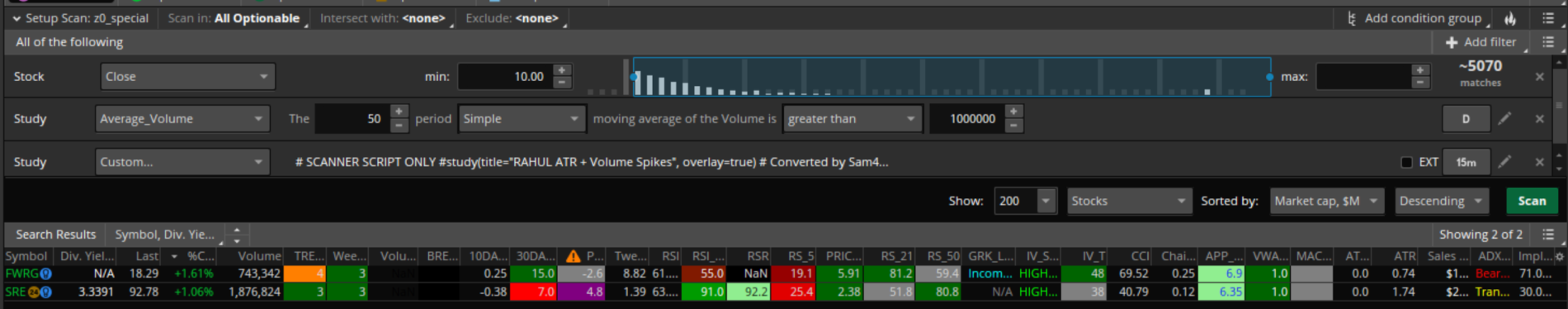Select the Search Results tab
The width and height of the screenshot is (1568, 309).
click(x=55, y=235)
